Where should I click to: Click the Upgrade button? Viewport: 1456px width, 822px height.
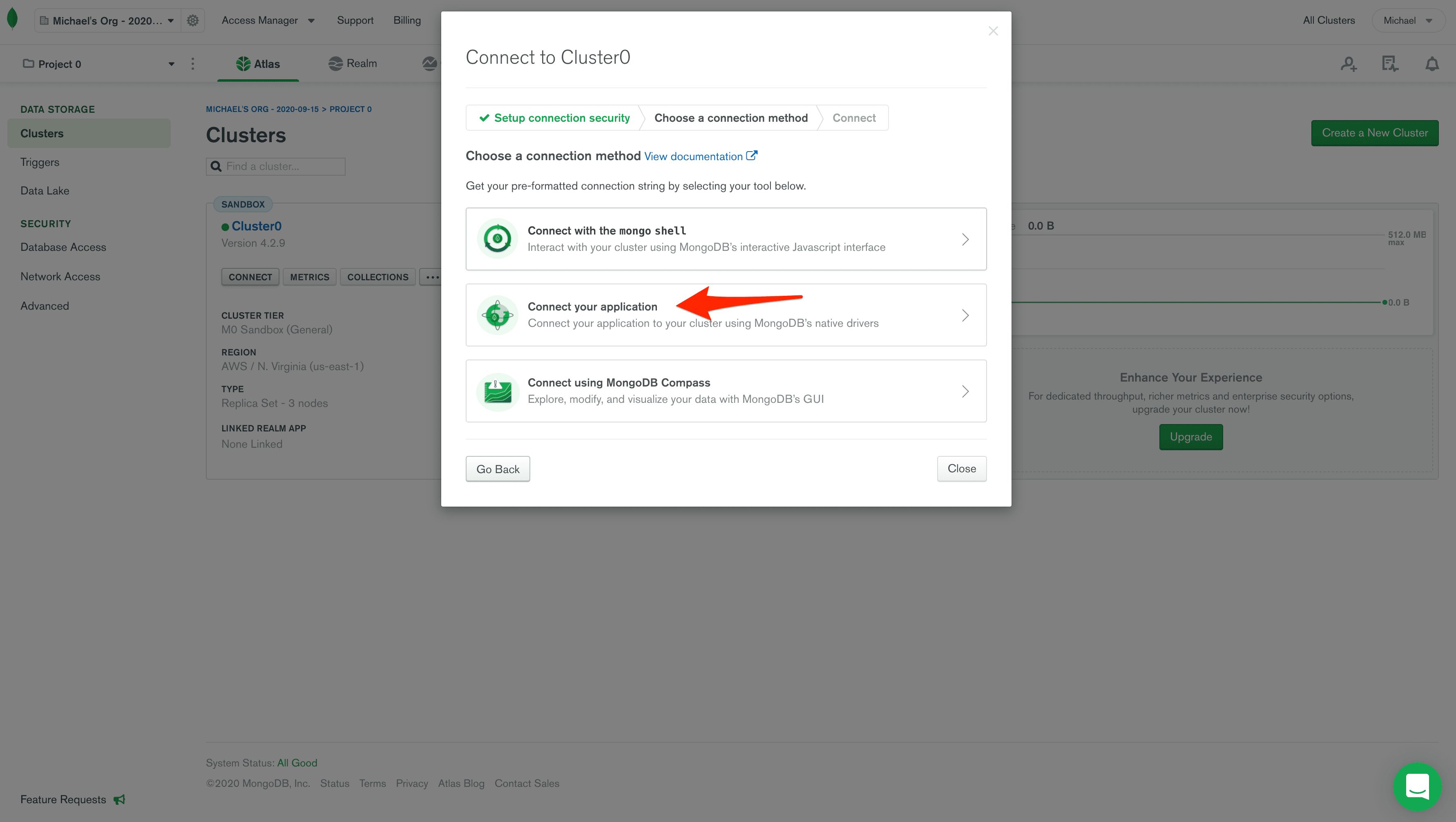(1191, 436)
